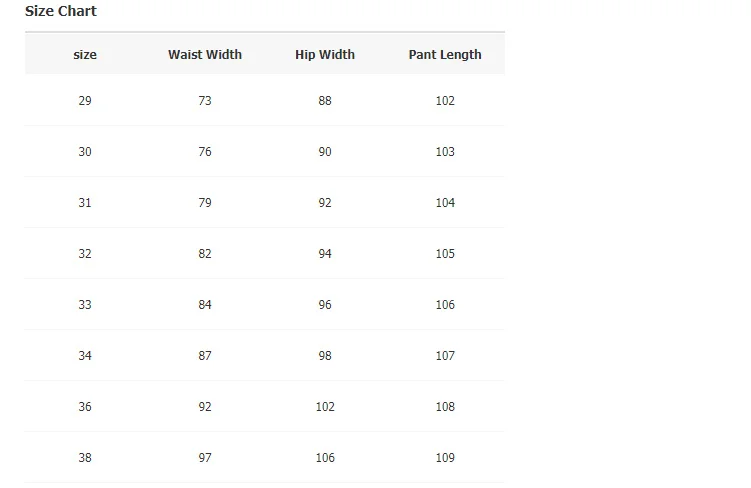751x488 pixels.
Task: Select size 29 cell
Action: (85, 101)
